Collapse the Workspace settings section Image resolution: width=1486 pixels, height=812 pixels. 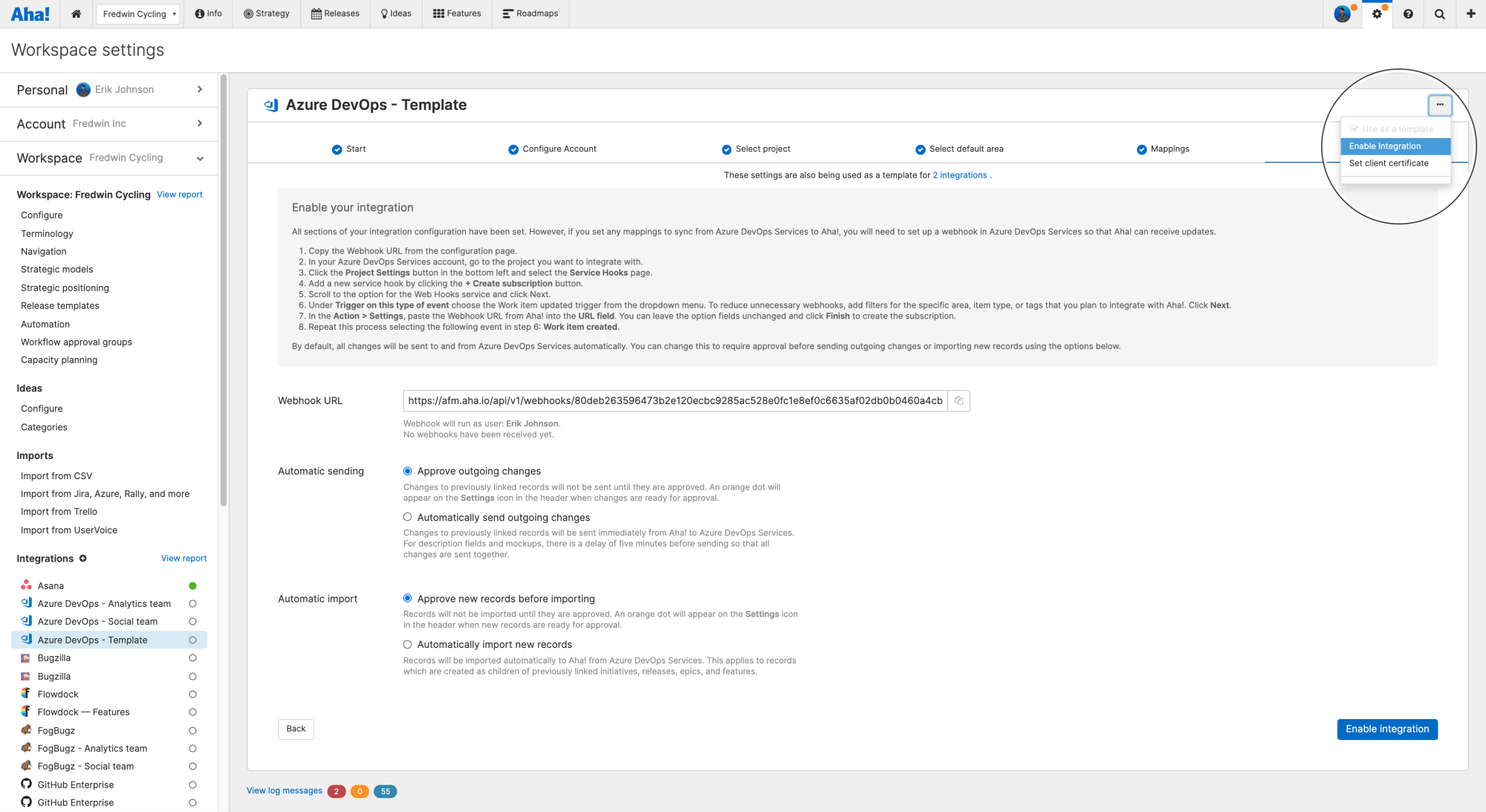click(199, 158)
